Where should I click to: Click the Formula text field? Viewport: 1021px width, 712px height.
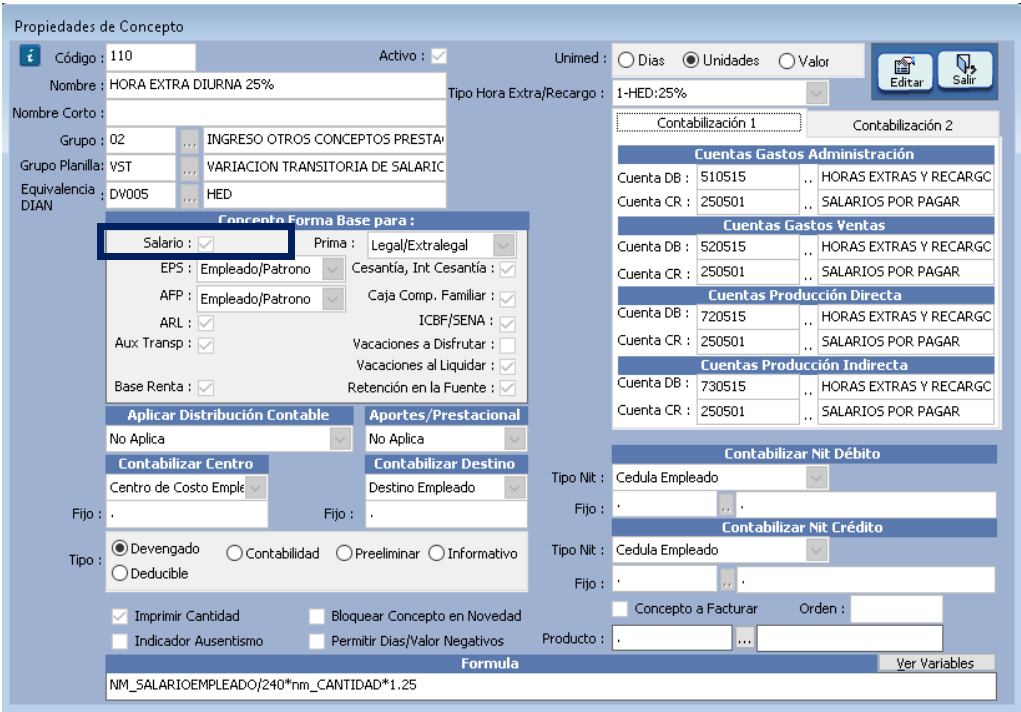[551, 686]
